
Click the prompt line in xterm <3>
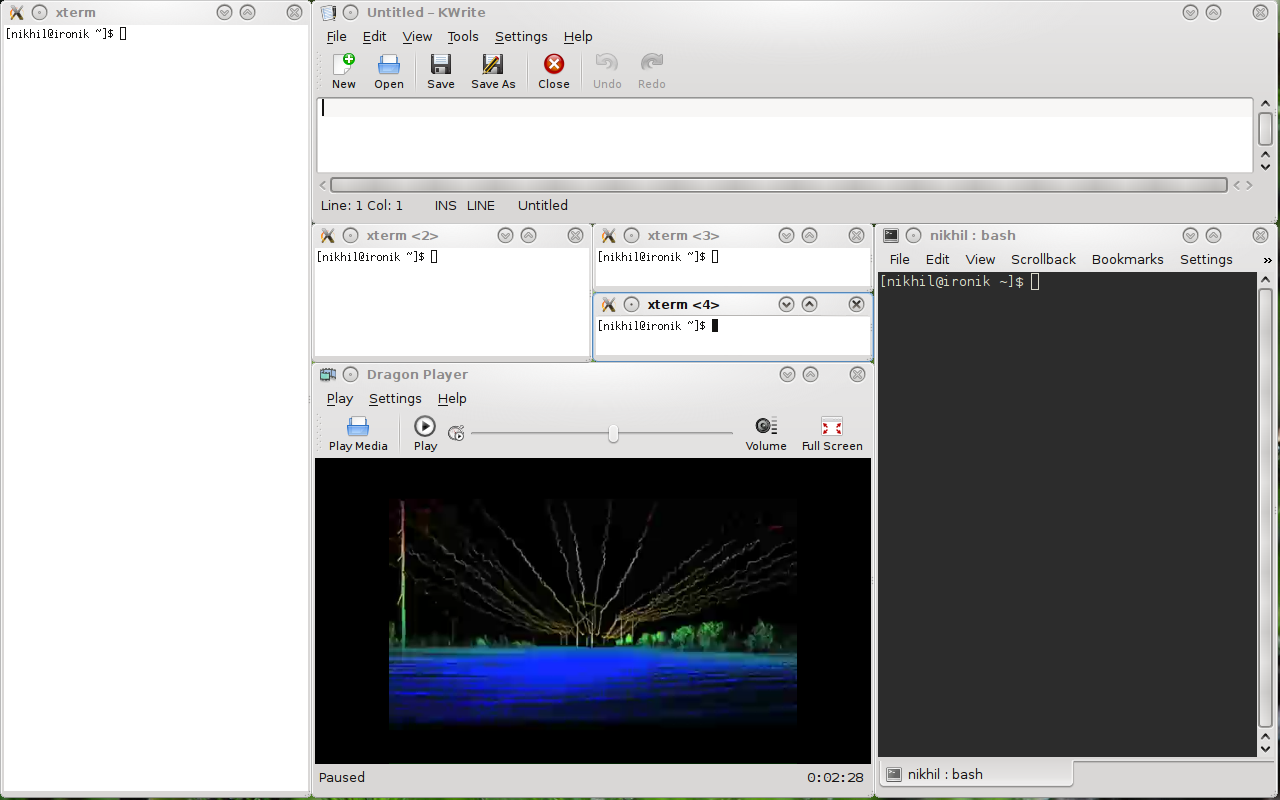click(658, 257)
